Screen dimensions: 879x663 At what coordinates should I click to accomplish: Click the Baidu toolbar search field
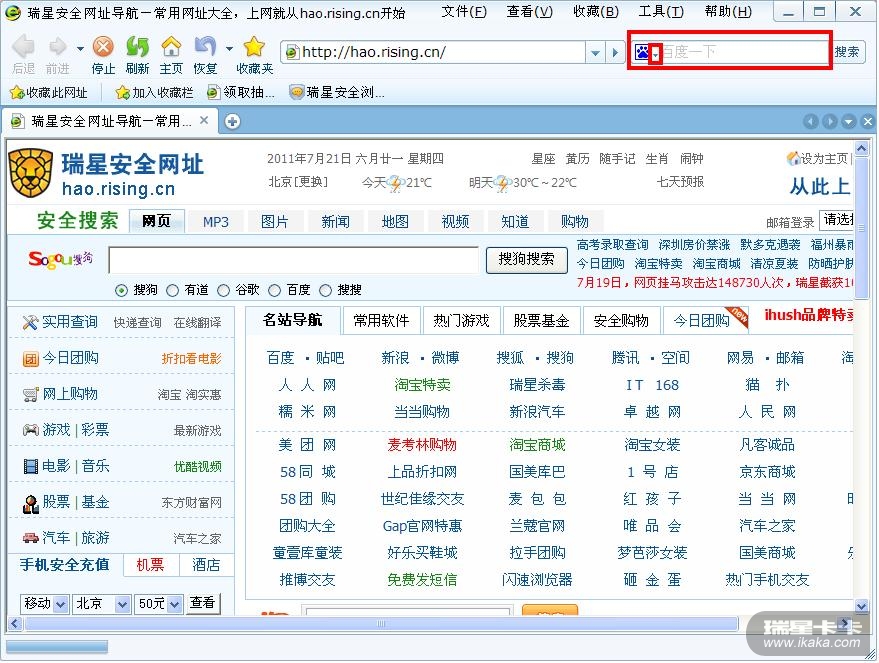pos(744,53)
